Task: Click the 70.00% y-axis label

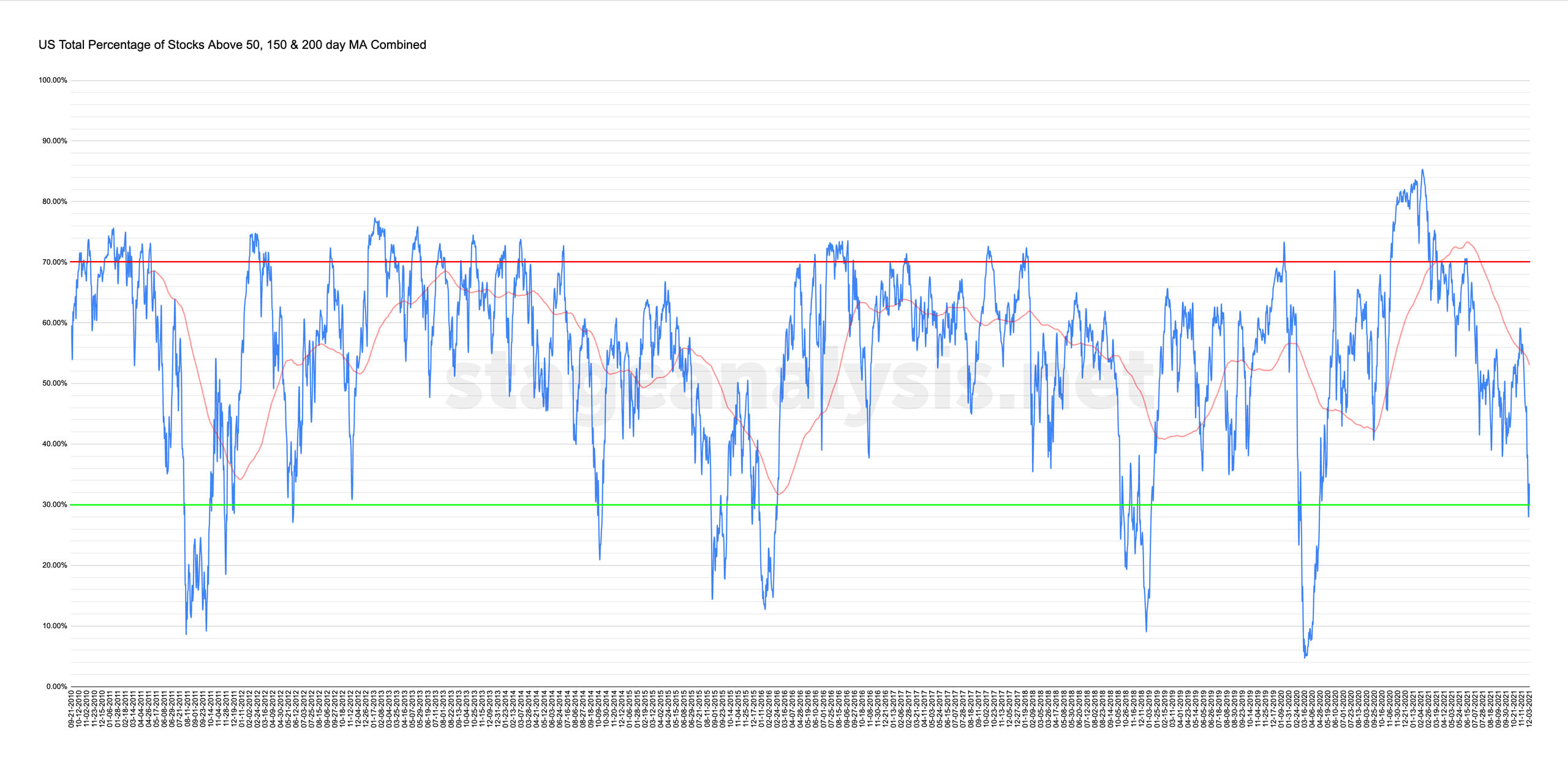Action: pos(55,262)
